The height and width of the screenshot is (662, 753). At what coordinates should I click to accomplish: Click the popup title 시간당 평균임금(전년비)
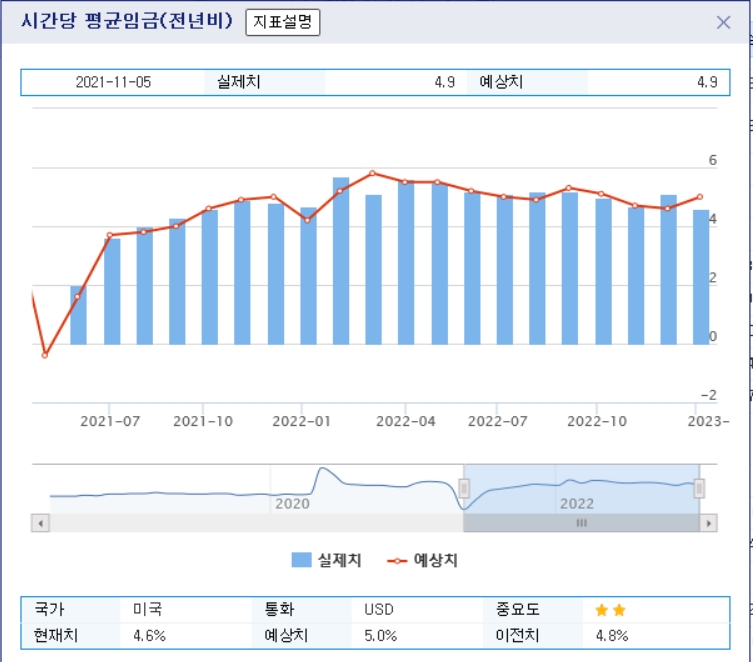[x=127, y=21]
